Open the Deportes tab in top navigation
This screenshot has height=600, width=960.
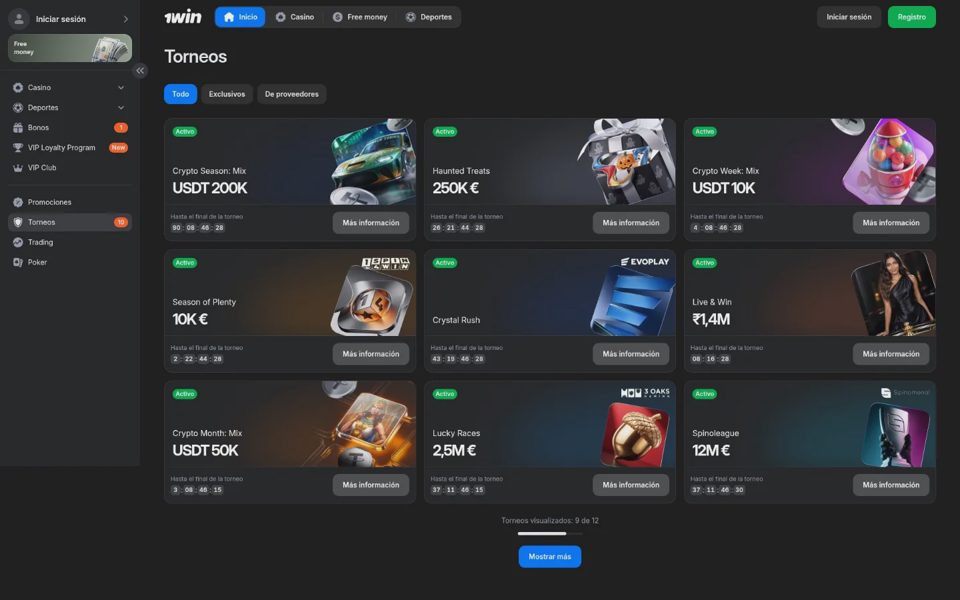coord(429,17)
